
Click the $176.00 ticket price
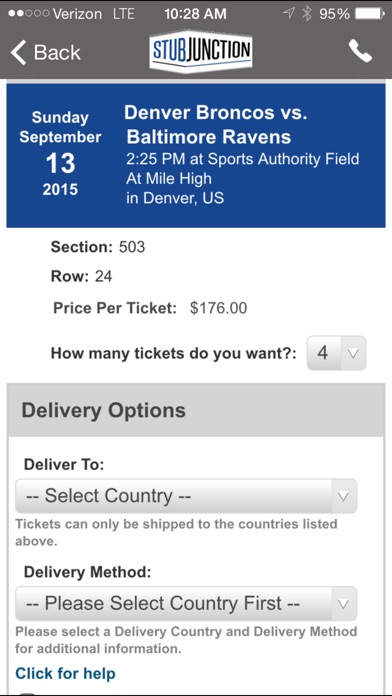218,308
